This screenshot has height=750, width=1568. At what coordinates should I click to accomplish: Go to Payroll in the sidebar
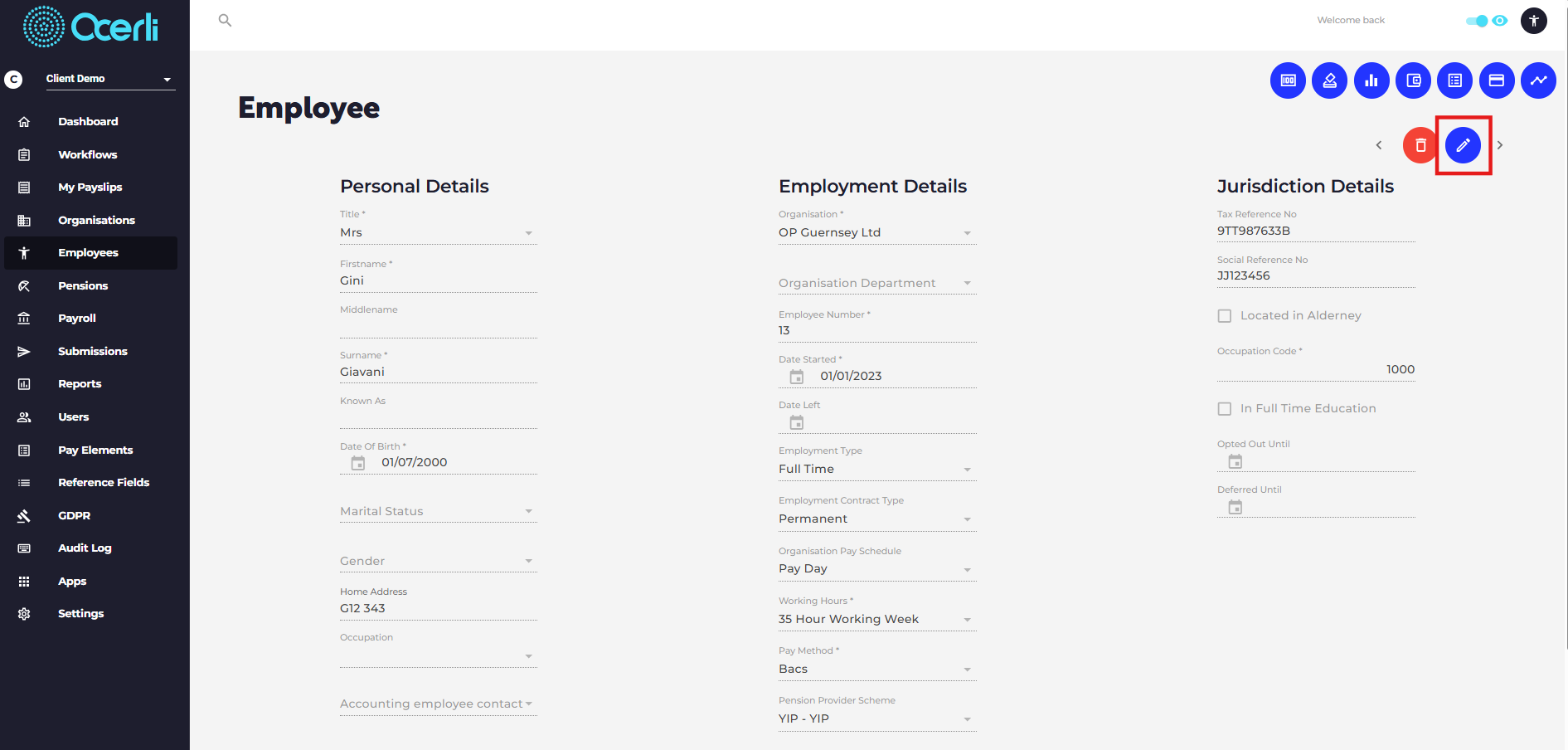[x=90, y=319]
